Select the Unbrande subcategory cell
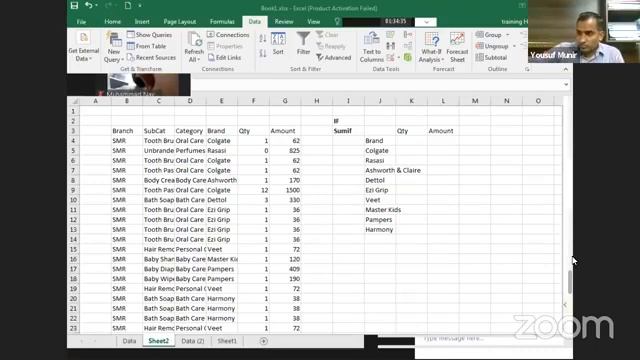The height and width of the screenshot is (360, 640). tap(158, 150)
